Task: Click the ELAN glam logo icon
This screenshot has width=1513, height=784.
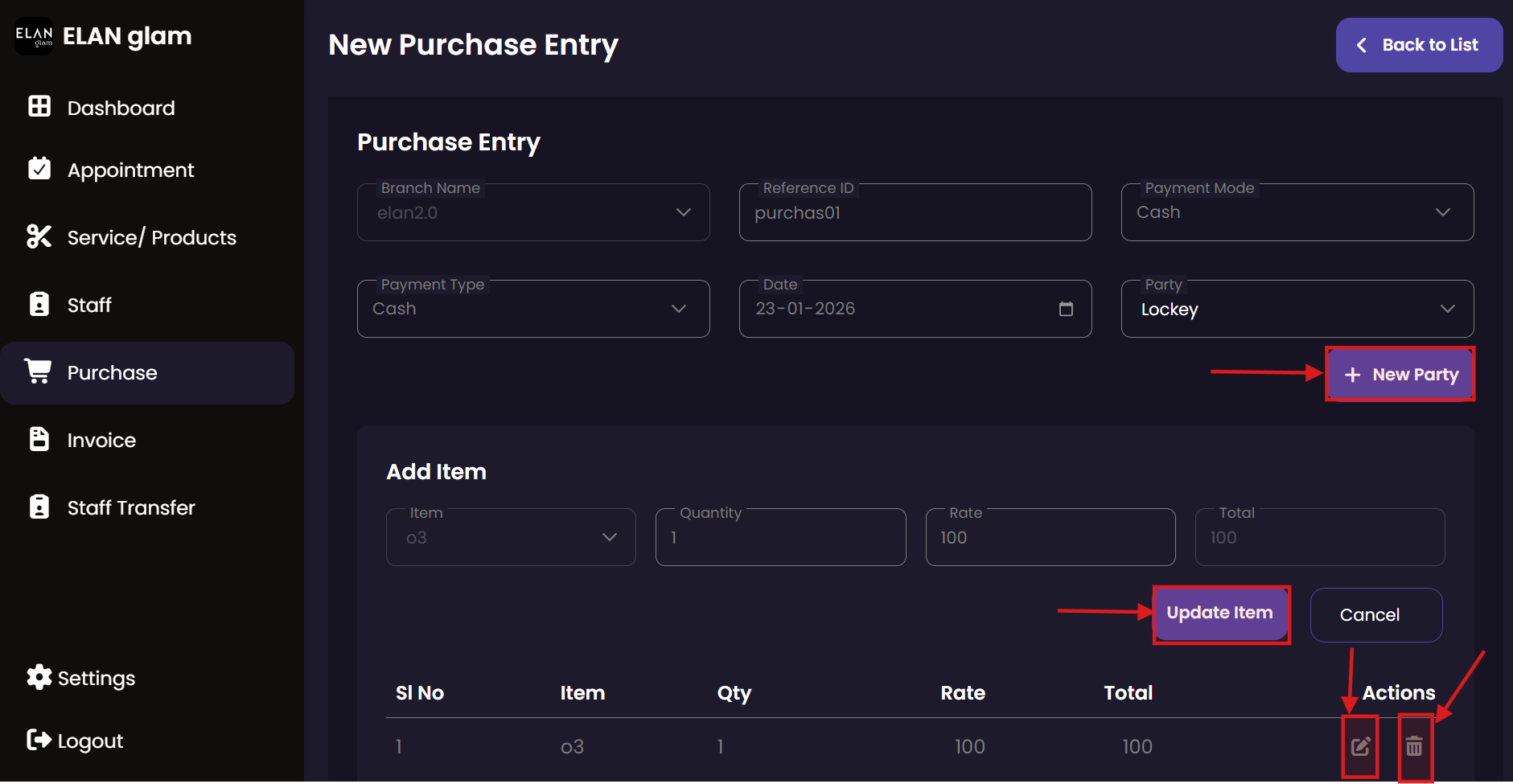Action: pos(34,36)
